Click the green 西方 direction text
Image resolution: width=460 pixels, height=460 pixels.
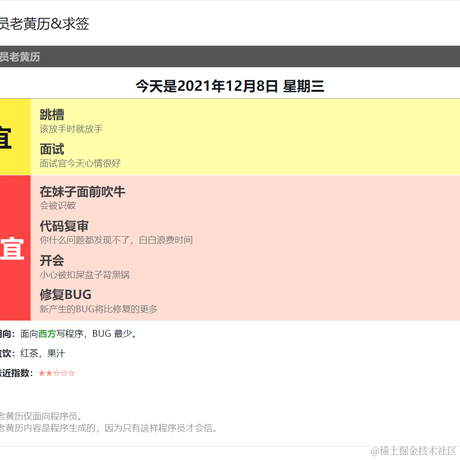point(47,334)
